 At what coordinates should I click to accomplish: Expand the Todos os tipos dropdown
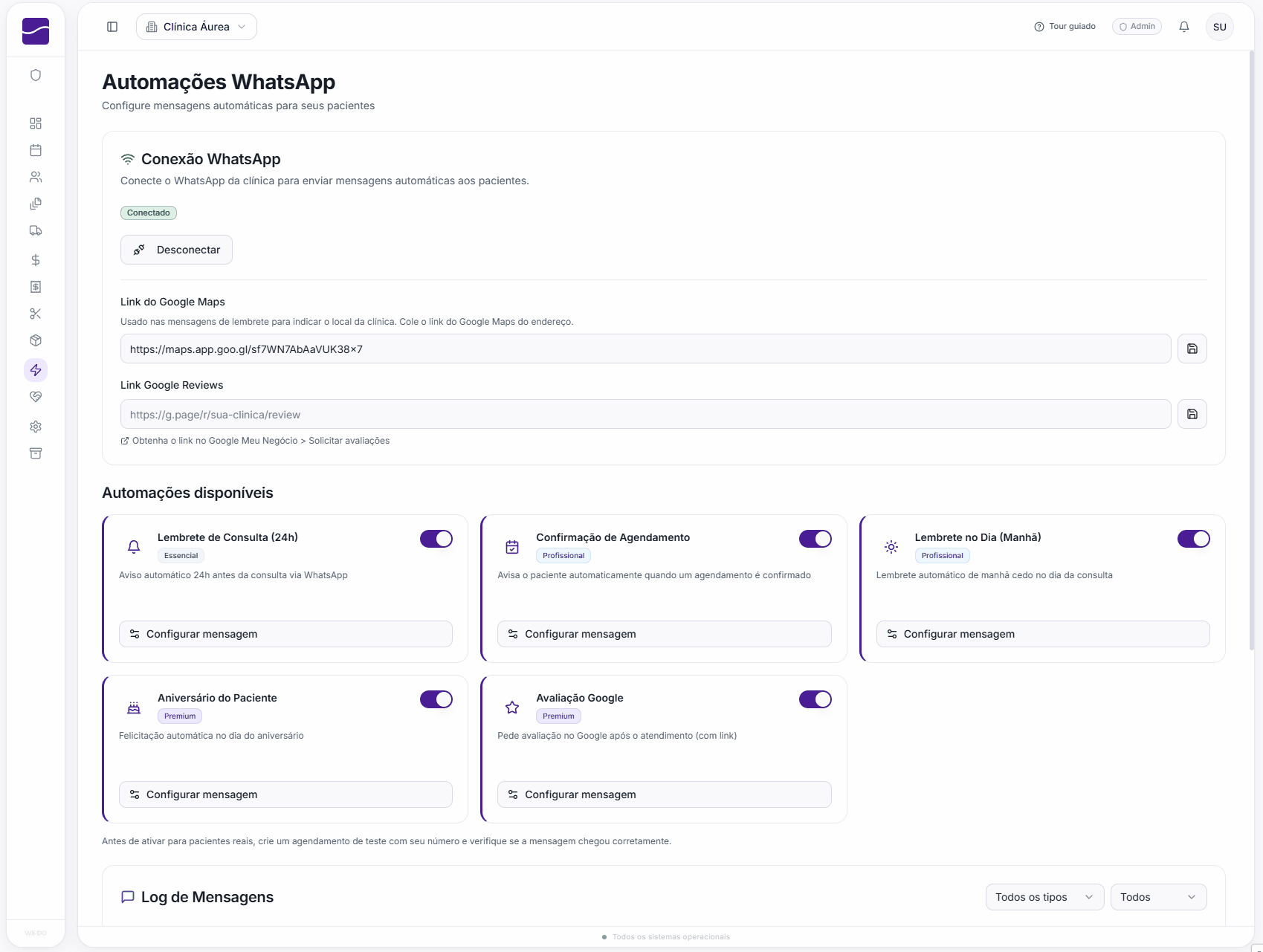tap(1044, 897)
